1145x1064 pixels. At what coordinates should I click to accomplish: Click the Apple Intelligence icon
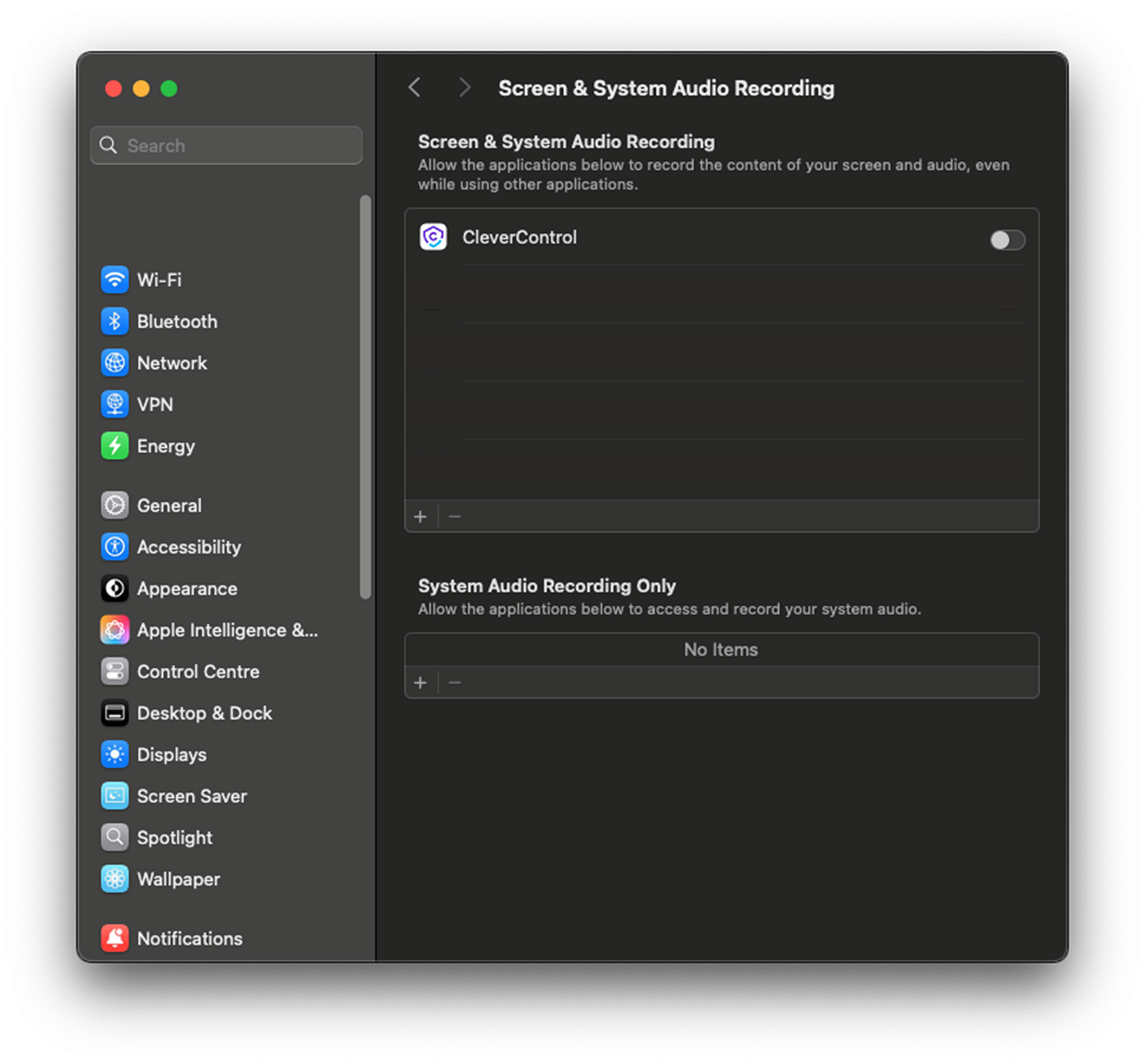(x=114, y=630)
